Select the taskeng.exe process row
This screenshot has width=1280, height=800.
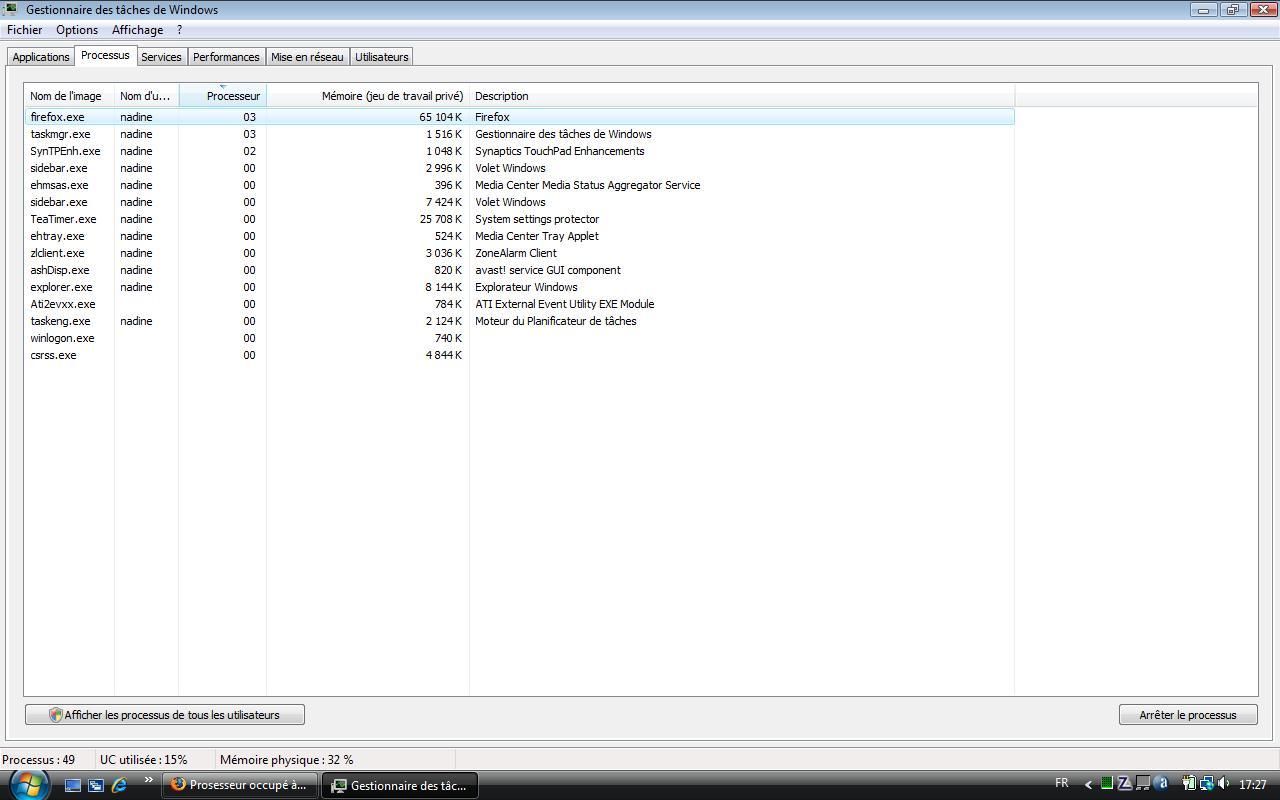tap(520, 321)
